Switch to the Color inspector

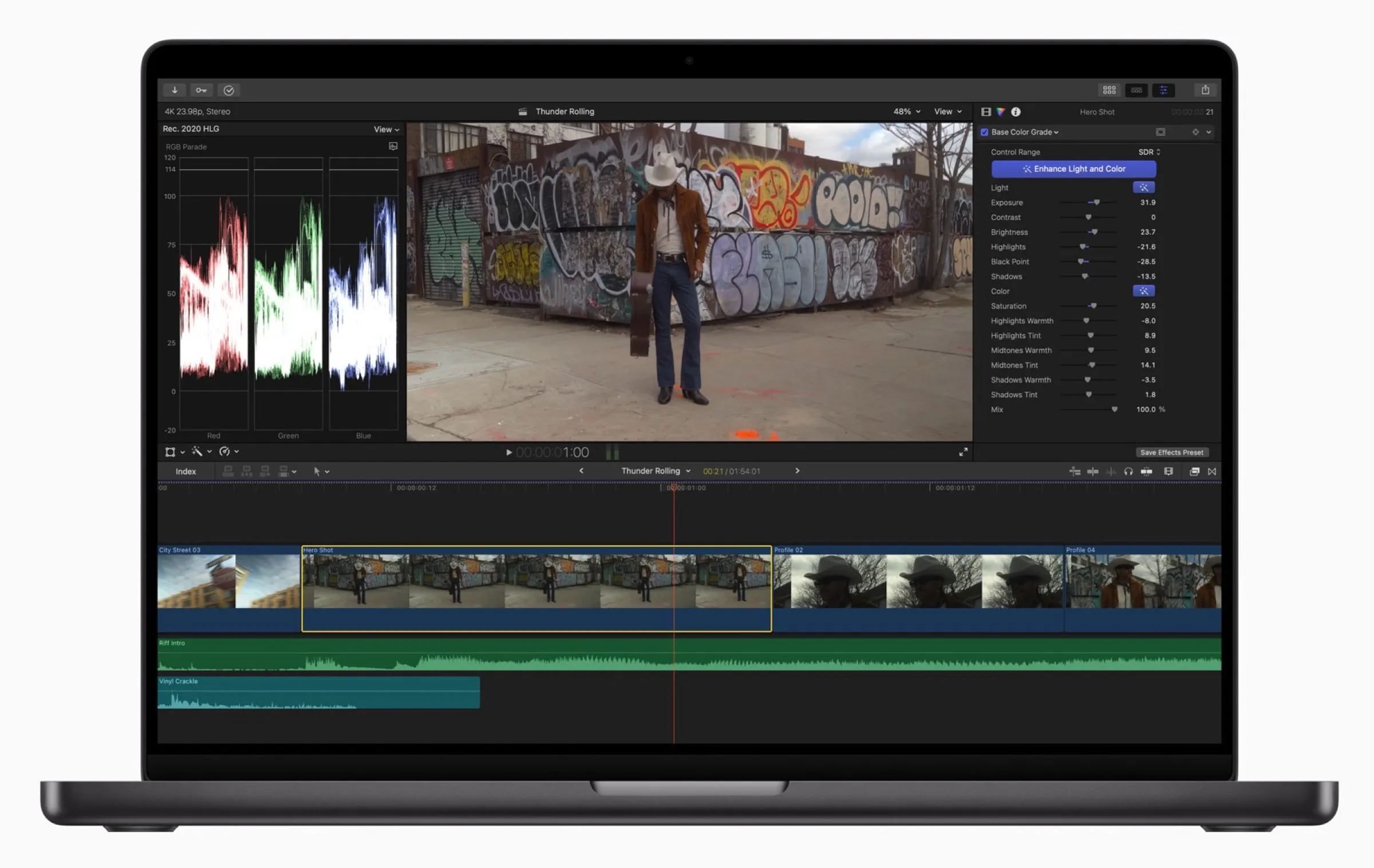(x=1001, y=112)
